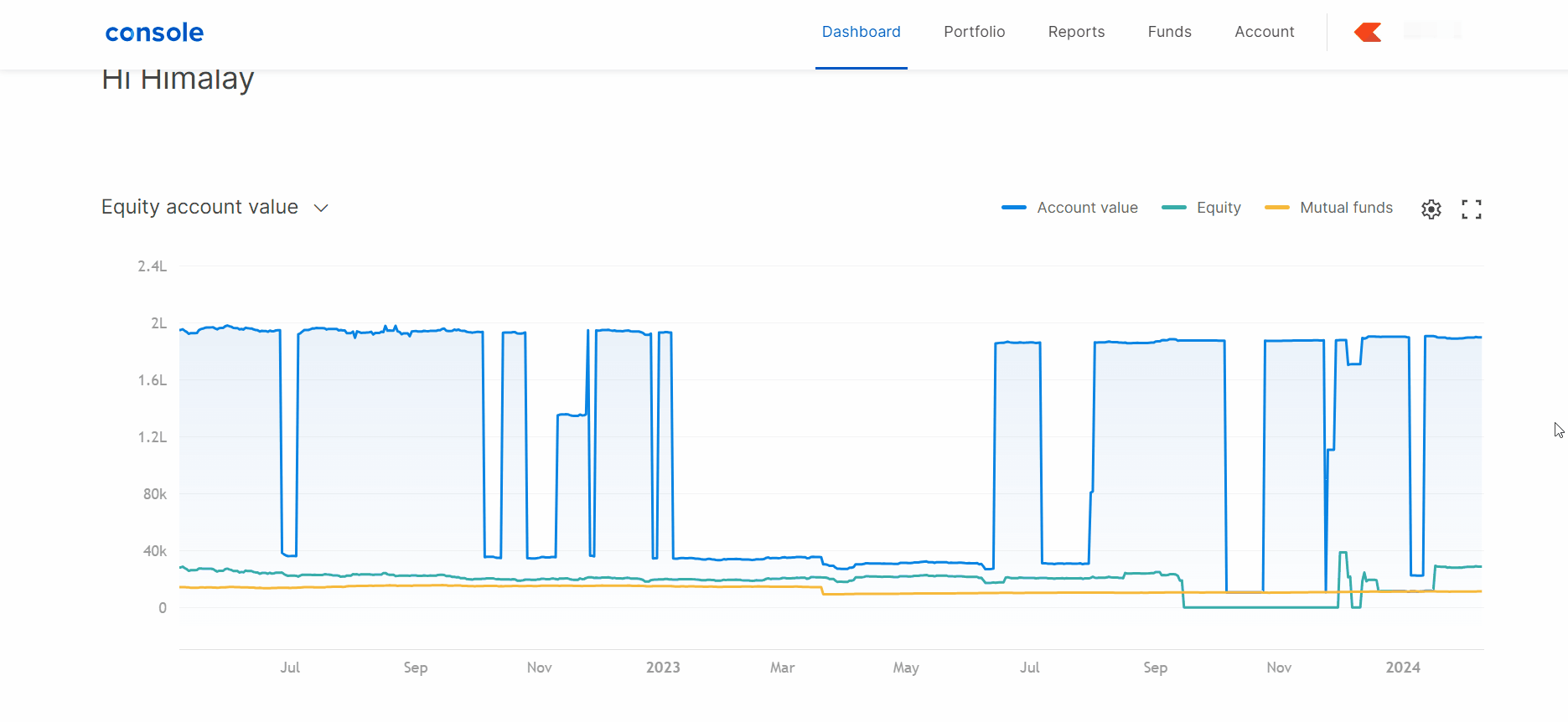Click the 2024 label on time axis

[x=1403, y=668]
